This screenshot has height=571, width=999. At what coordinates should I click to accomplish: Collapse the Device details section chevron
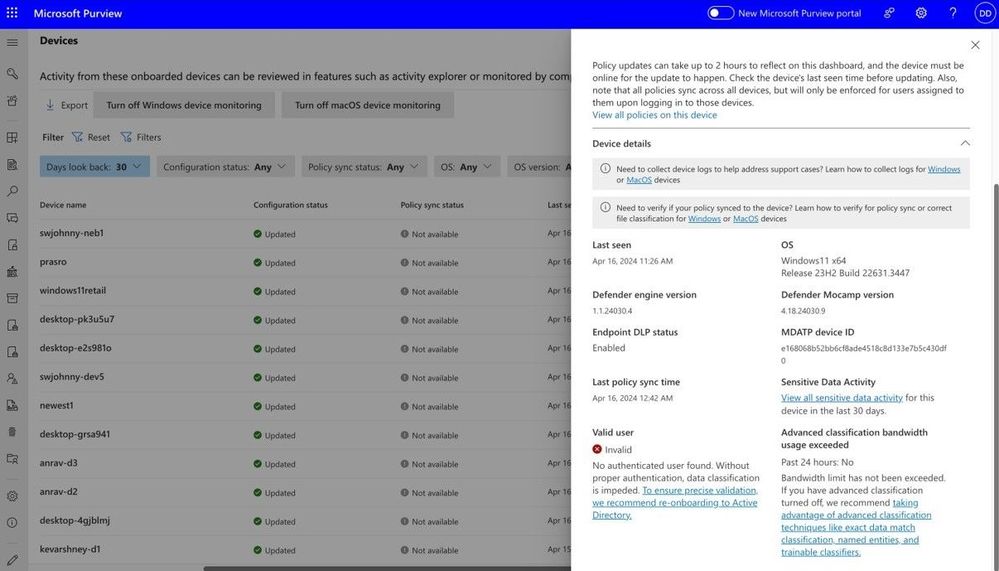[965, 143]
